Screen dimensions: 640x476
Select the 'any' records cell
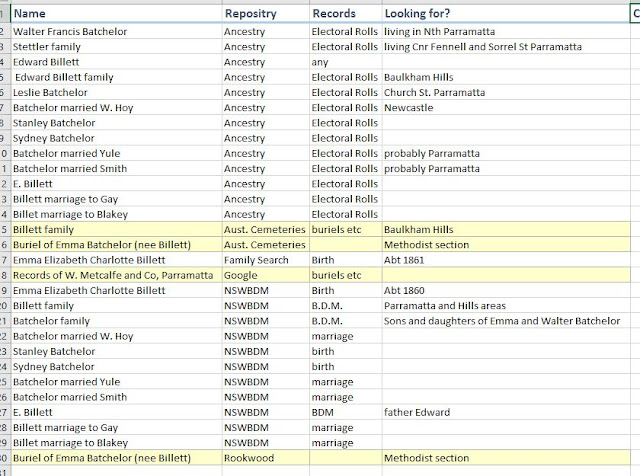346,62
